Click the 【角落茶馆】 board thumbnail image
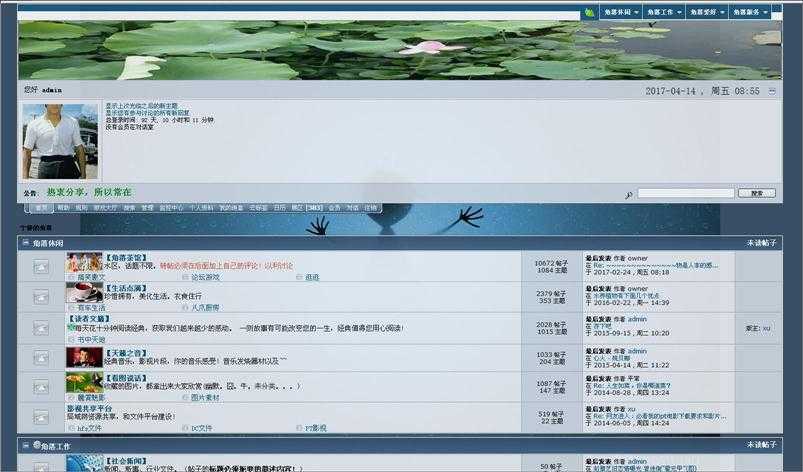803x472 pixels. coord(84,262)
